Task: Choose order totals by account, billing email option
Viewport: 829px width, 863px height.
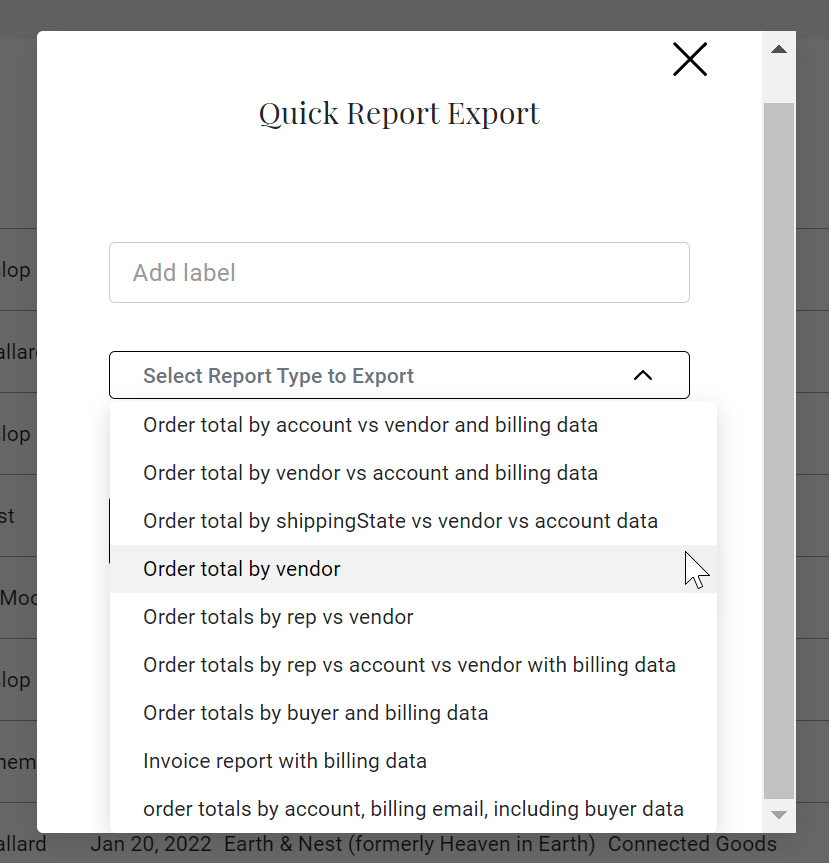Action: (x=413, y=809)
